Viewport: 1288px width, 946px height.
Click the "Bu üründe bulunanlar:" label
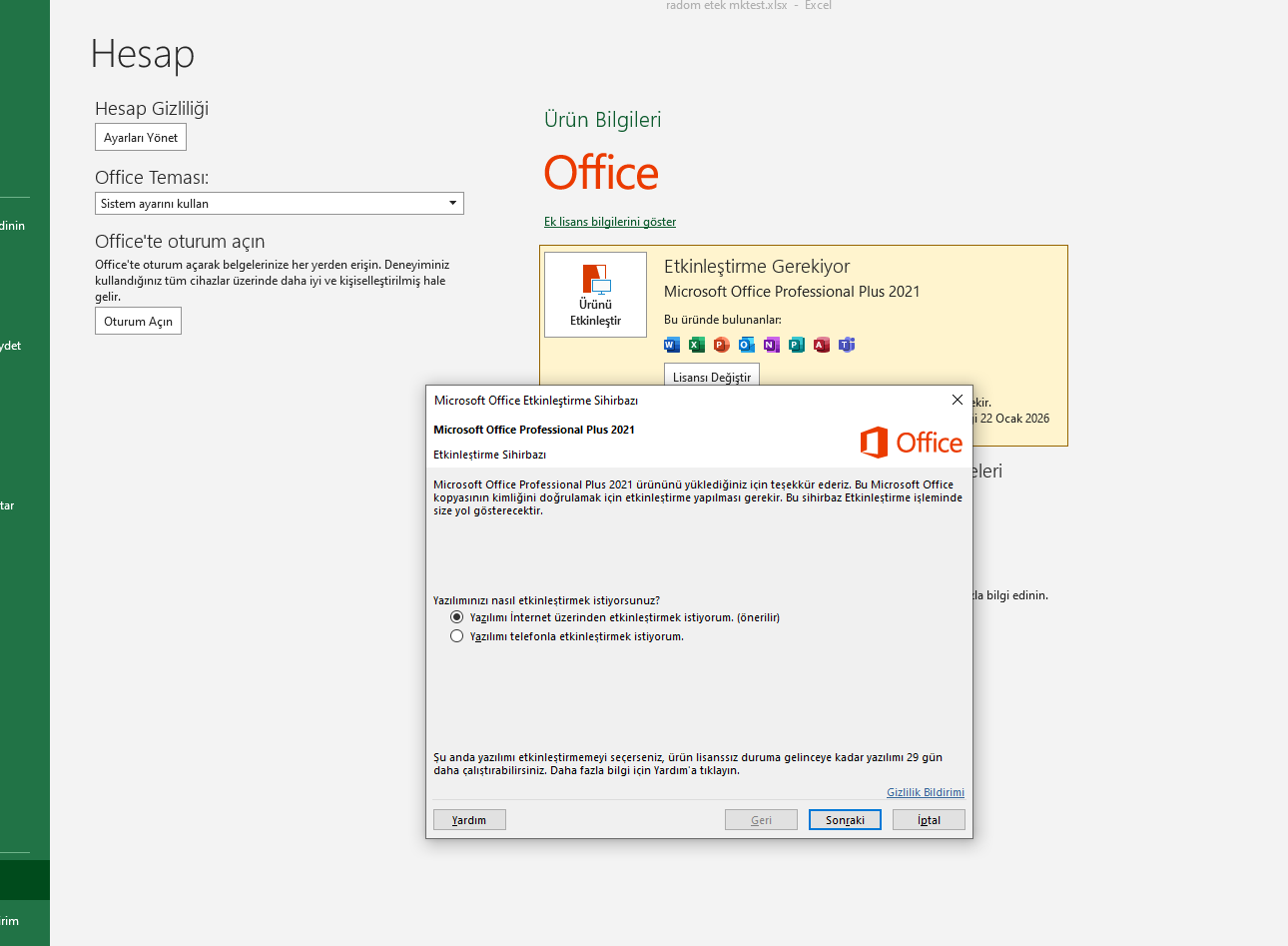[x=723, y=320]
